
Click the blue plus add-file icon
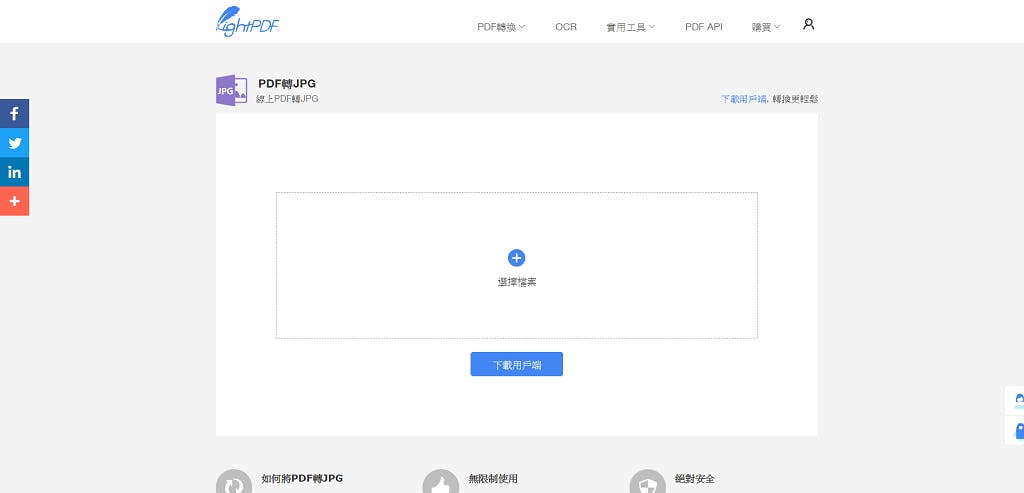coord(516,258)
